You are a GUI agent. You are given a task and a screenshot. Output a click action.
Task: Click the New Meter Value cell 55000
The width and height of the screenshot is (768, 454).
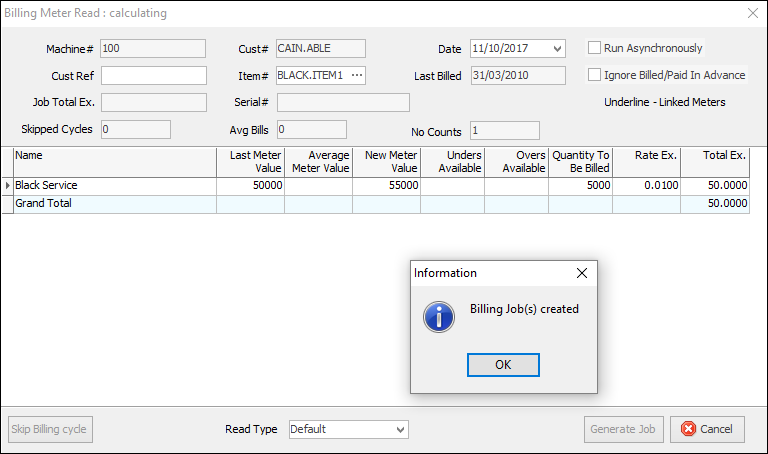pos(386,186)
